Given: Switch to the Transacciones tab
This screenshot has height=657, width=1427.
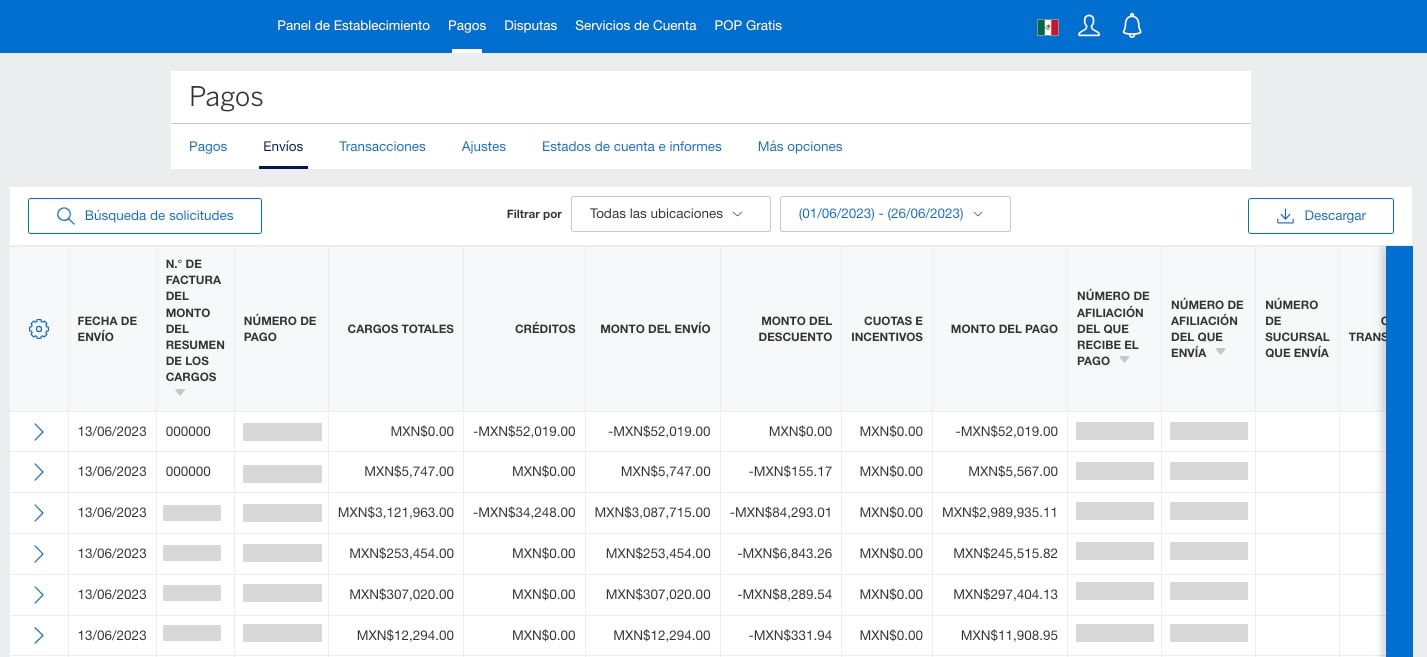Looking at the screenshot, I should (x=382, y=146).
